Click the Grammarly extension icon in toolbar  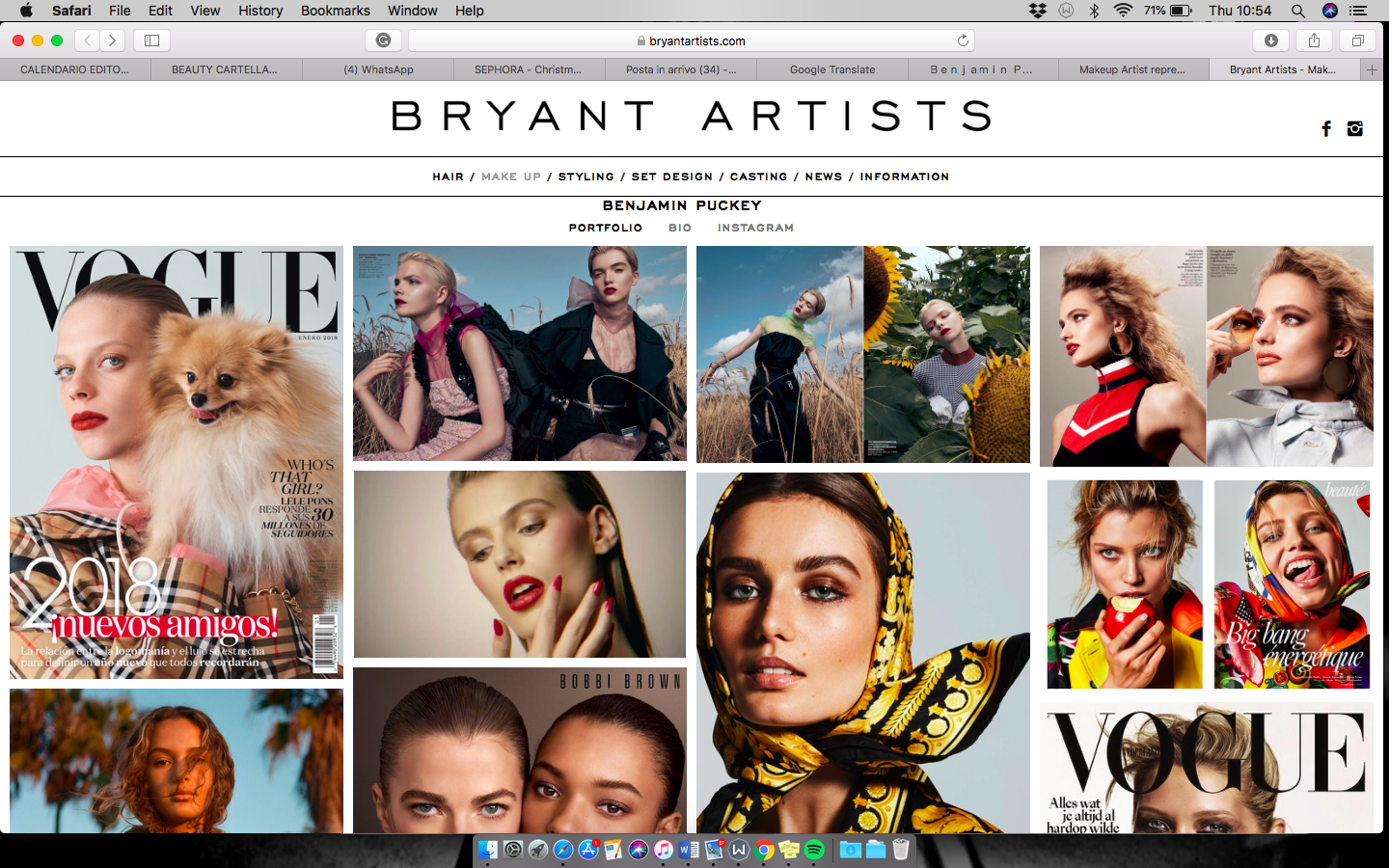383,41
